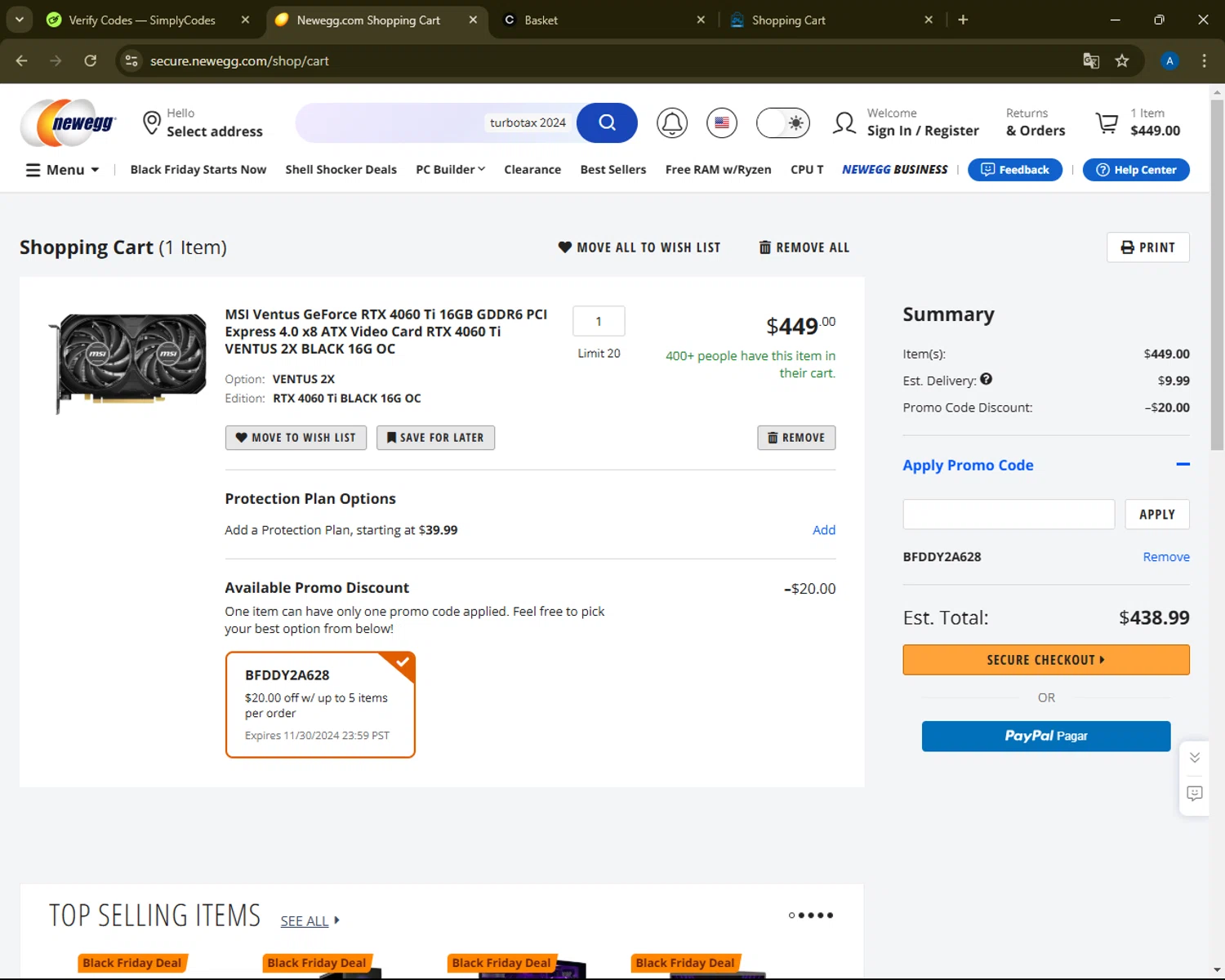Toggle the dark/light theme switch

(x=783, y=123)
